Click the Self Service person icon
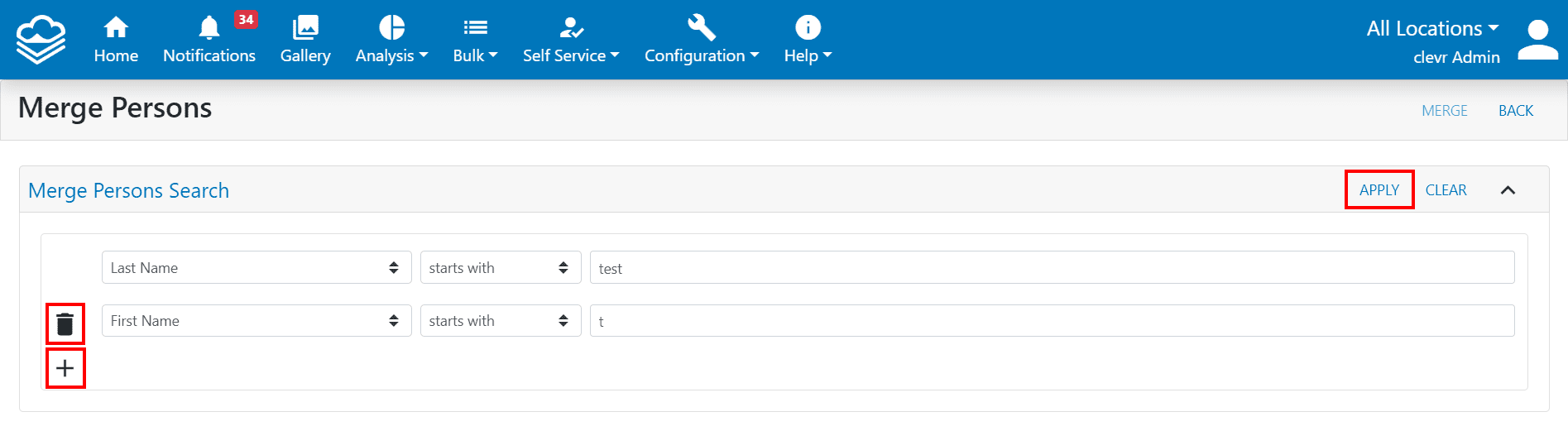The width and height of the screenshot is (1568, 431). pyautogui.click(x=571, y=28)
